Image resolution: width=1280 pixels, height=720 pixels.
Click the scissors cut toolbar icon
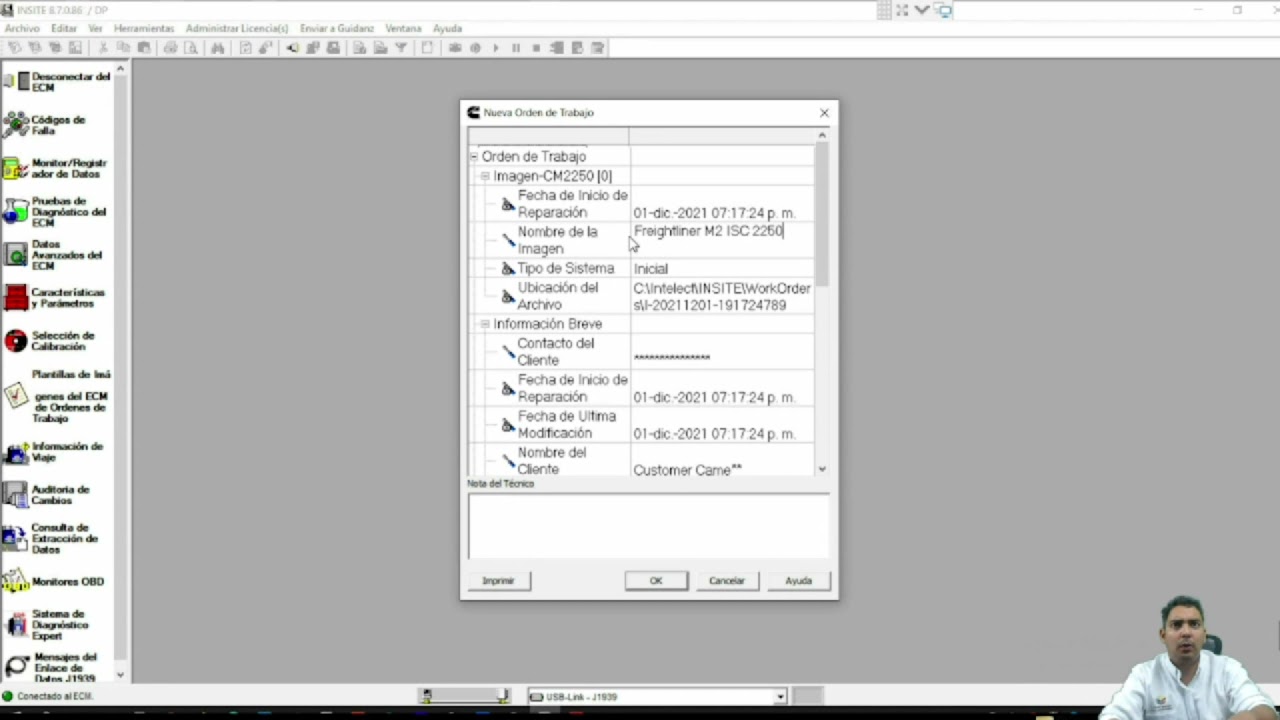point(103,48)
